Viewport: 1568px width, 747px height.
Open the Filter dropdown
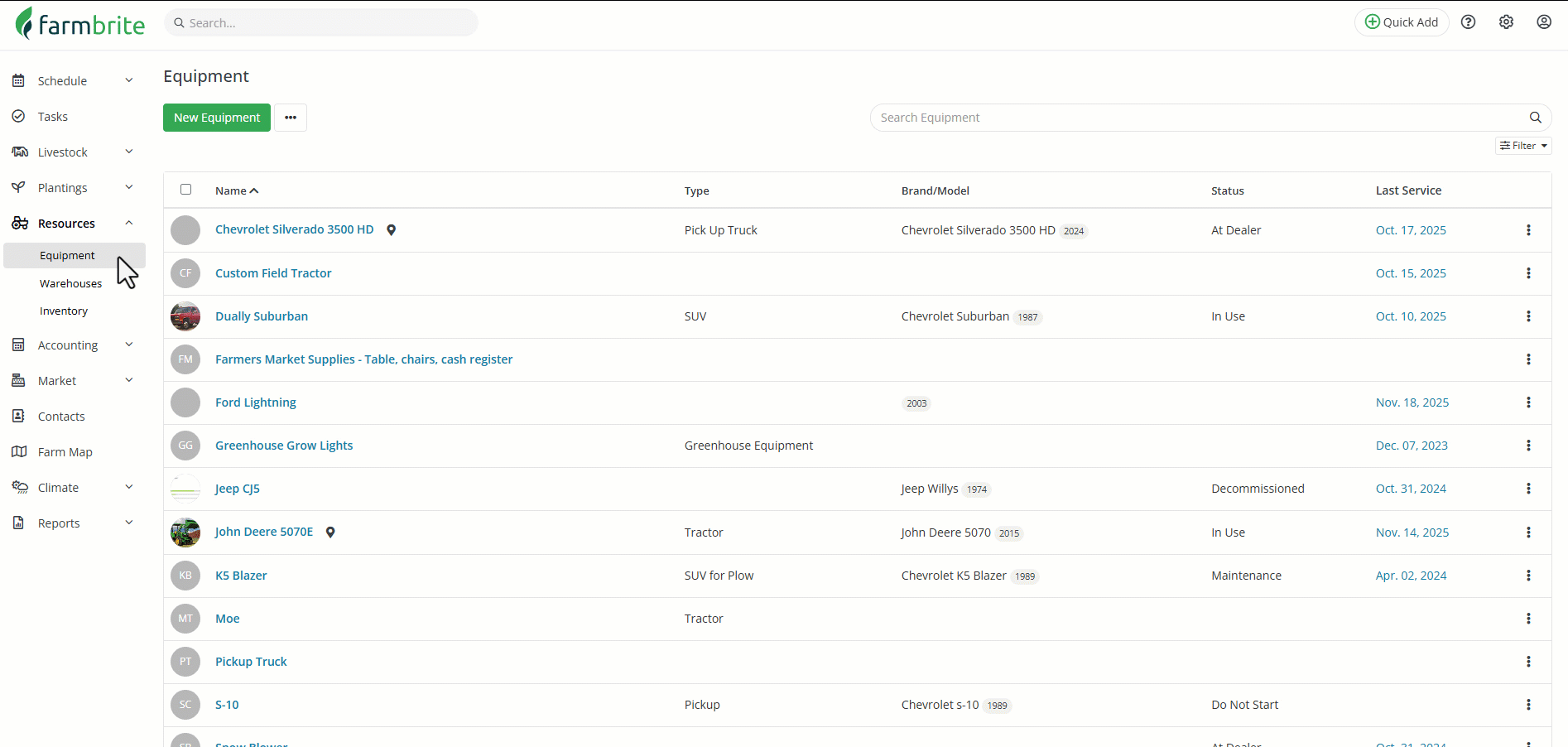point(1523,146)
